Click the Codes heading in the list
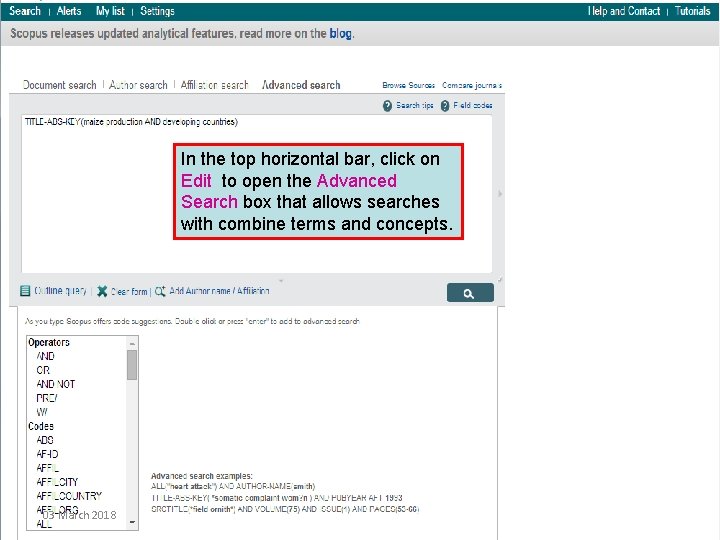The width and height of the screenshot is (720, 540). click(x=41, y=426)
